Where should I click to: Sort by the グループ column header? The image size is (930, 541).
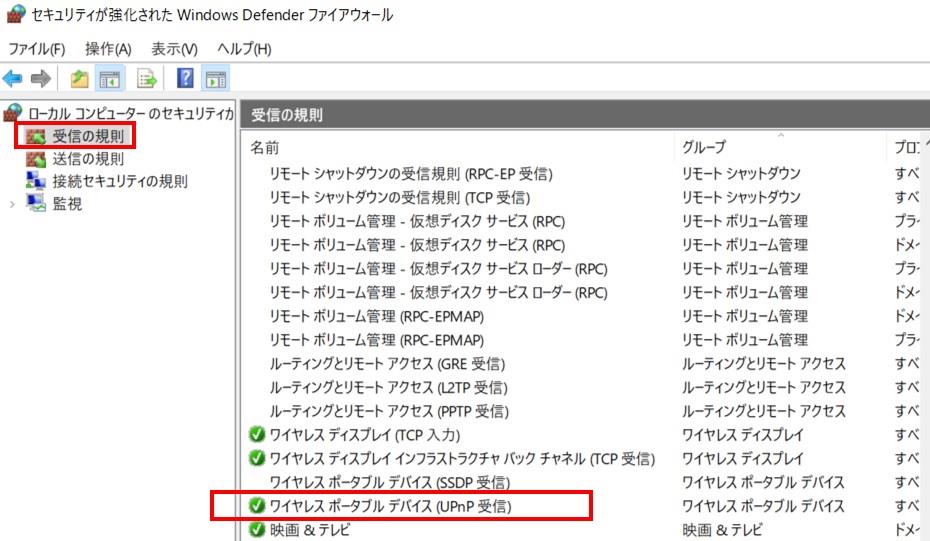click(x=704, y=147)
